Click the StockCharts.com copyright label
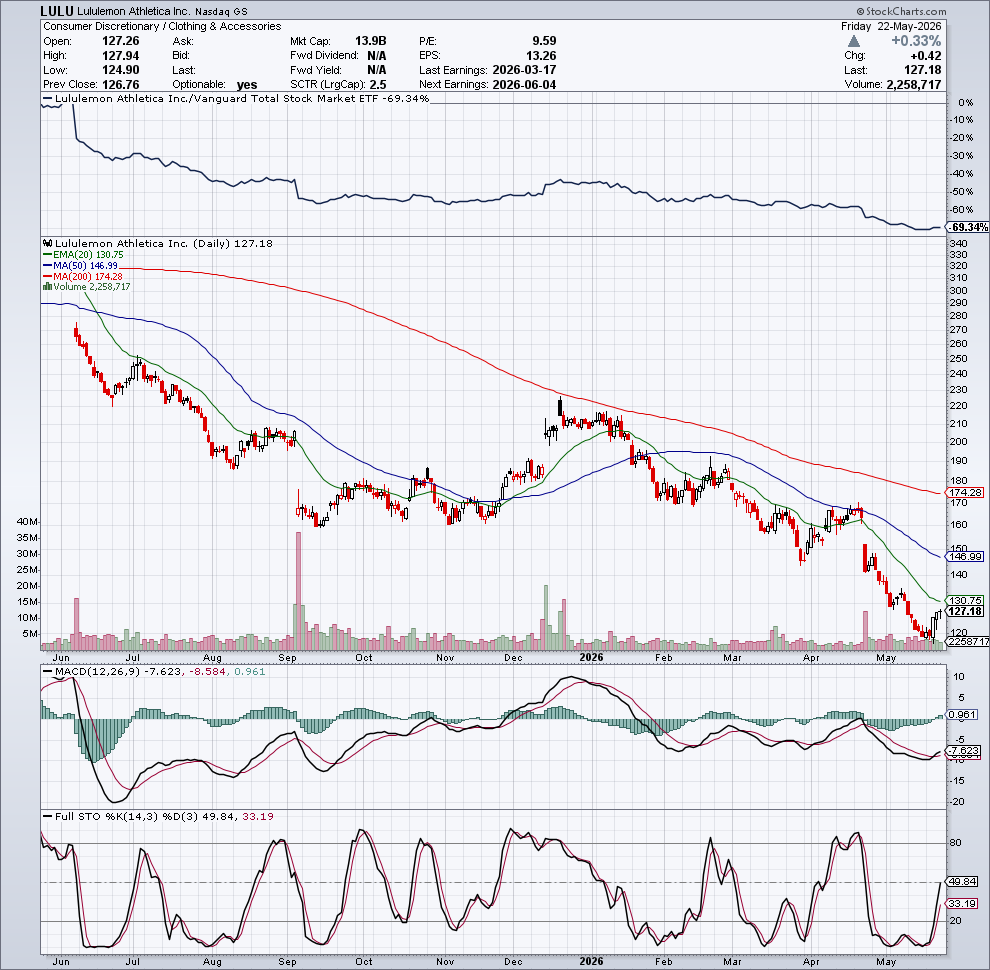 [x=901, y=11]
